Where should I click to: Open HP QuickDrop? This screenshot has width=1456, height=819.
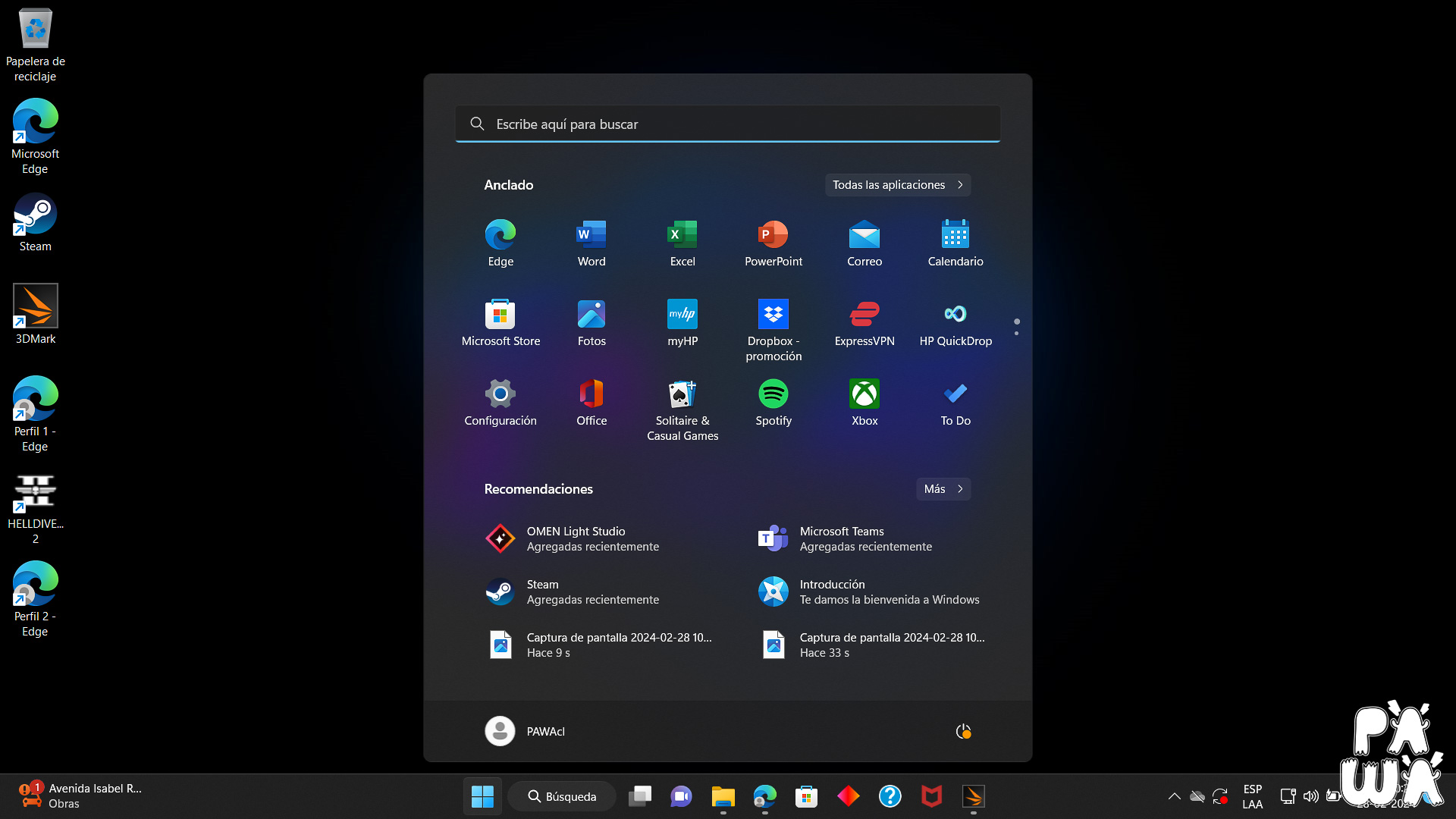click(955, 323)
